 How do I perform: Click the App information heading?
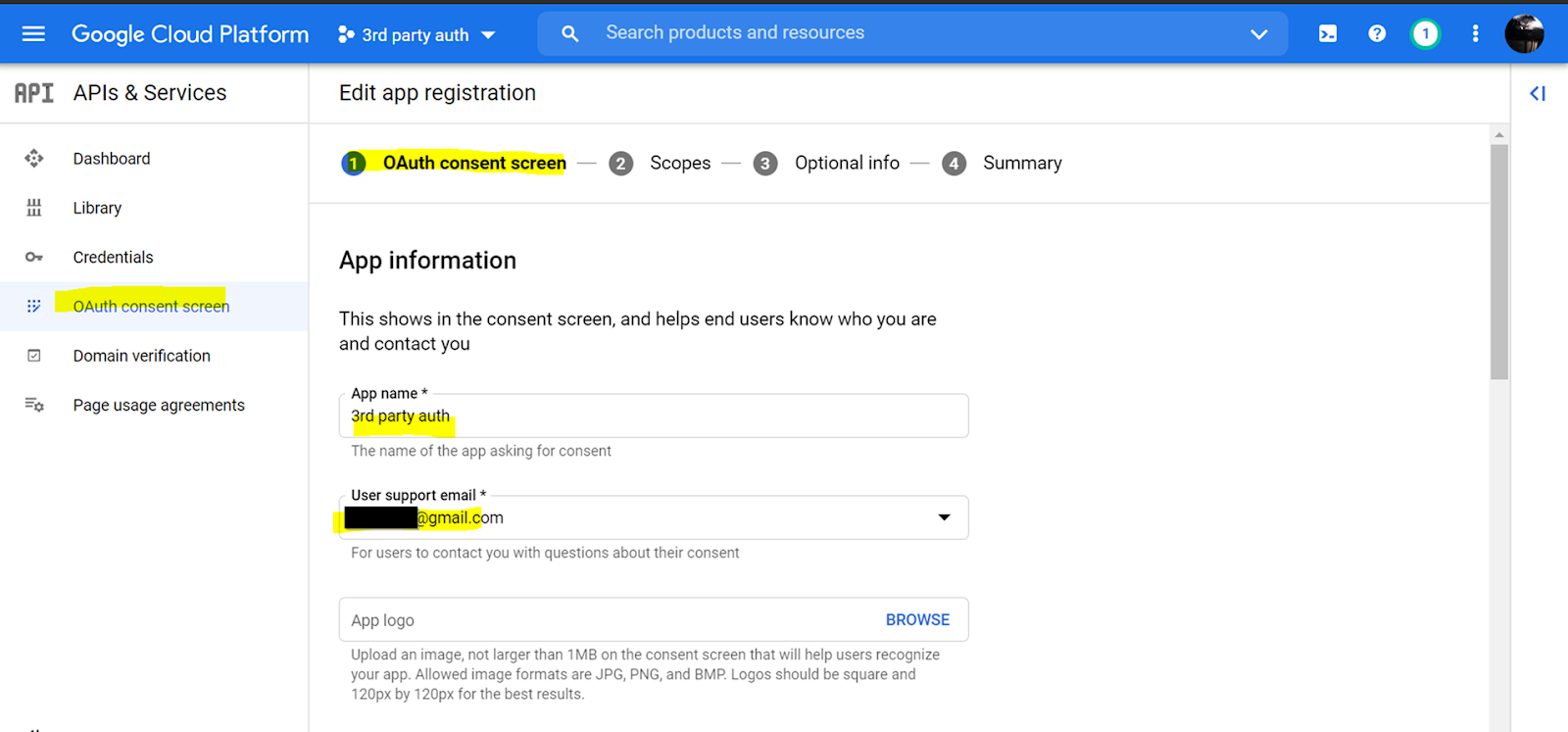click(x=427, y=260)
